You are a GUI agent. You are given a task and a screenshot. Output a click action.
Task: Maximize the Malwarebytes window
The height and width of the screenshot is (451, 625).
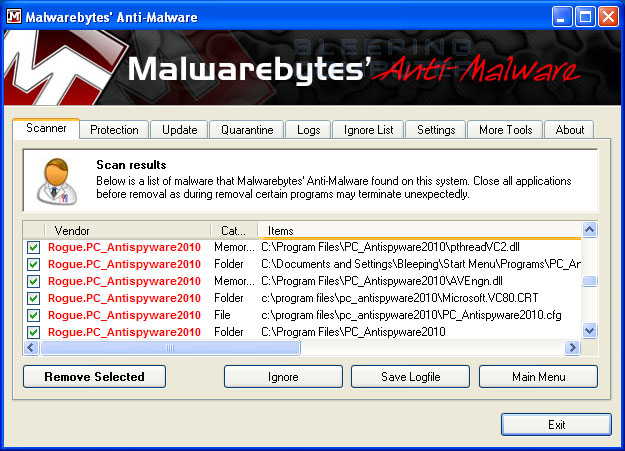click(x=585, y=17)
